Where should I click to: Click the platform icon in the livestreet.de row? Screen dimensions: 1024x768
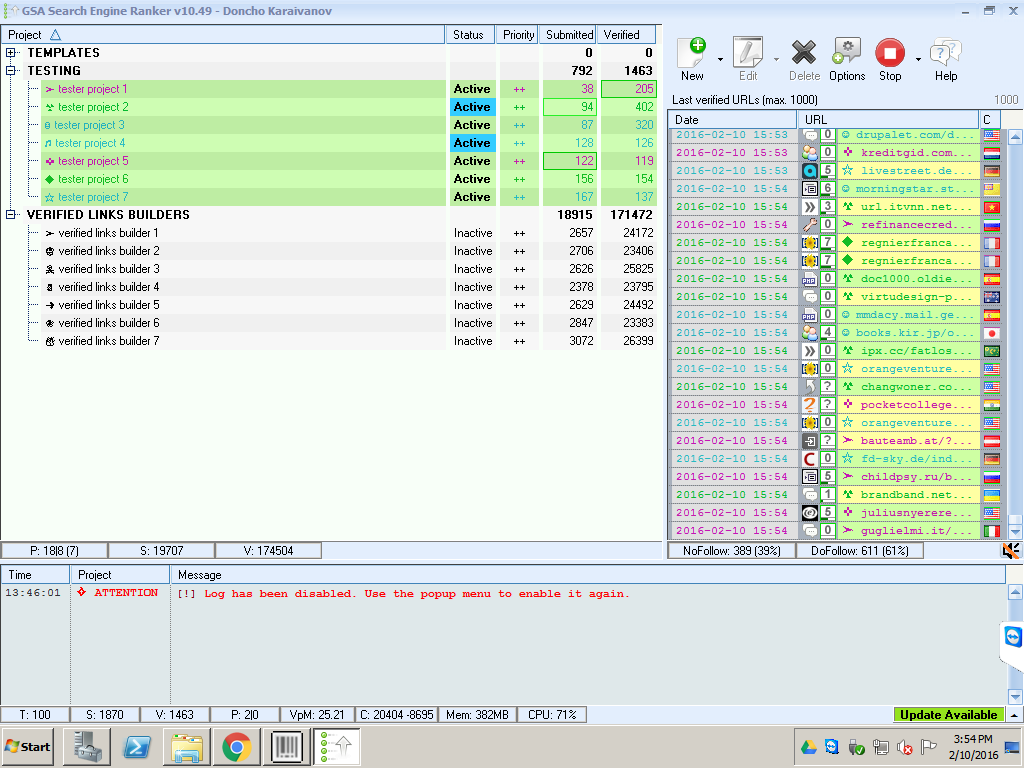(810, 171)
